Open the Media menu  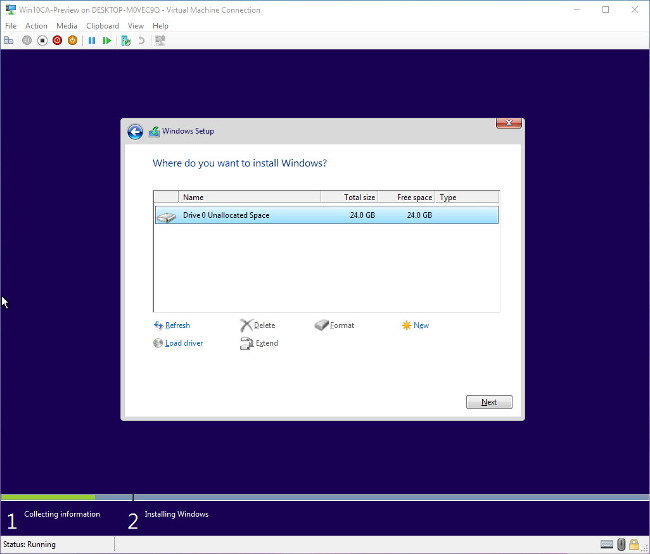click(x=67, y=26)
